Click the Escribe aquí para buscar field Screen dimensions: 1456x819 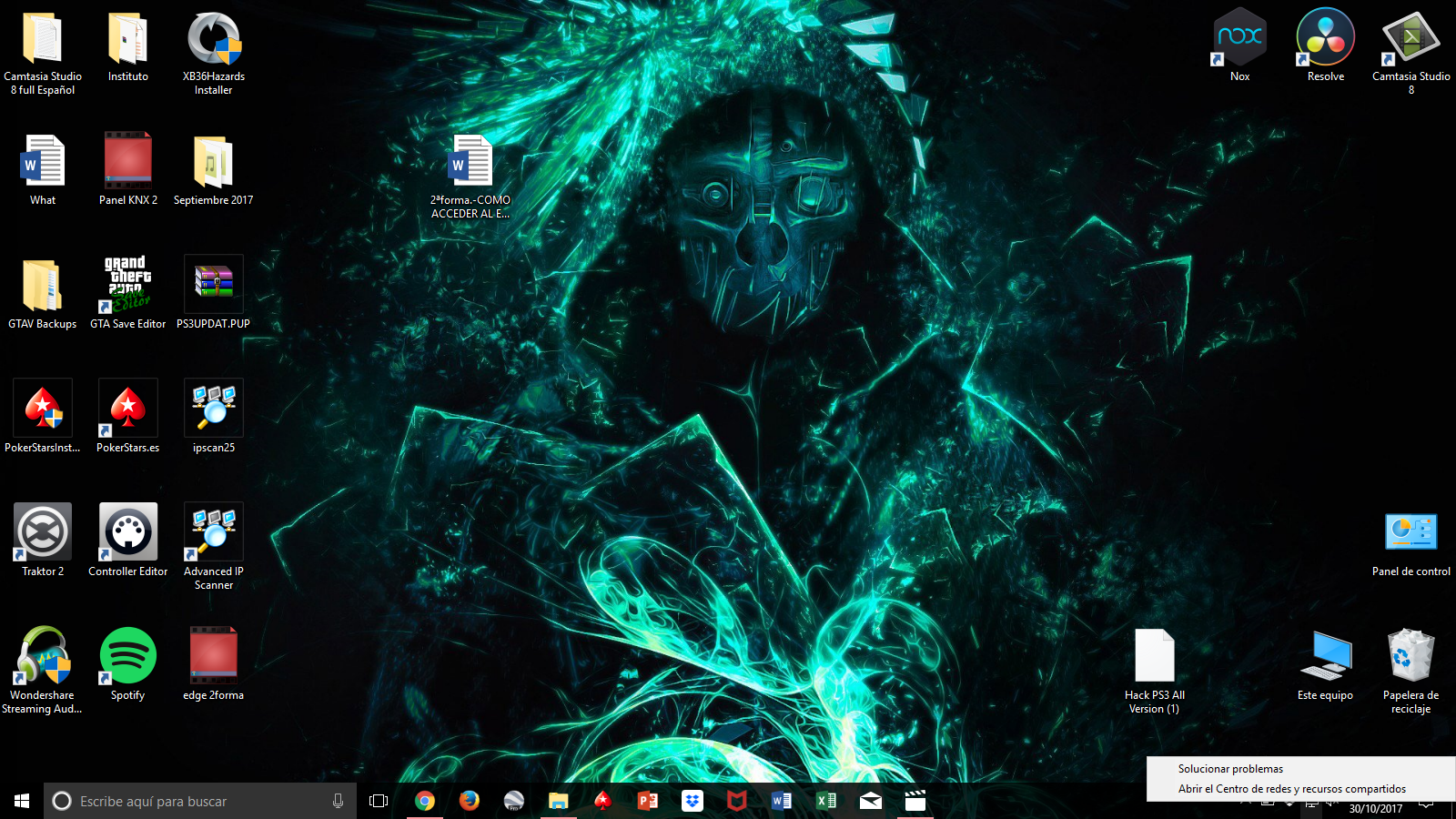coord(200,801)
